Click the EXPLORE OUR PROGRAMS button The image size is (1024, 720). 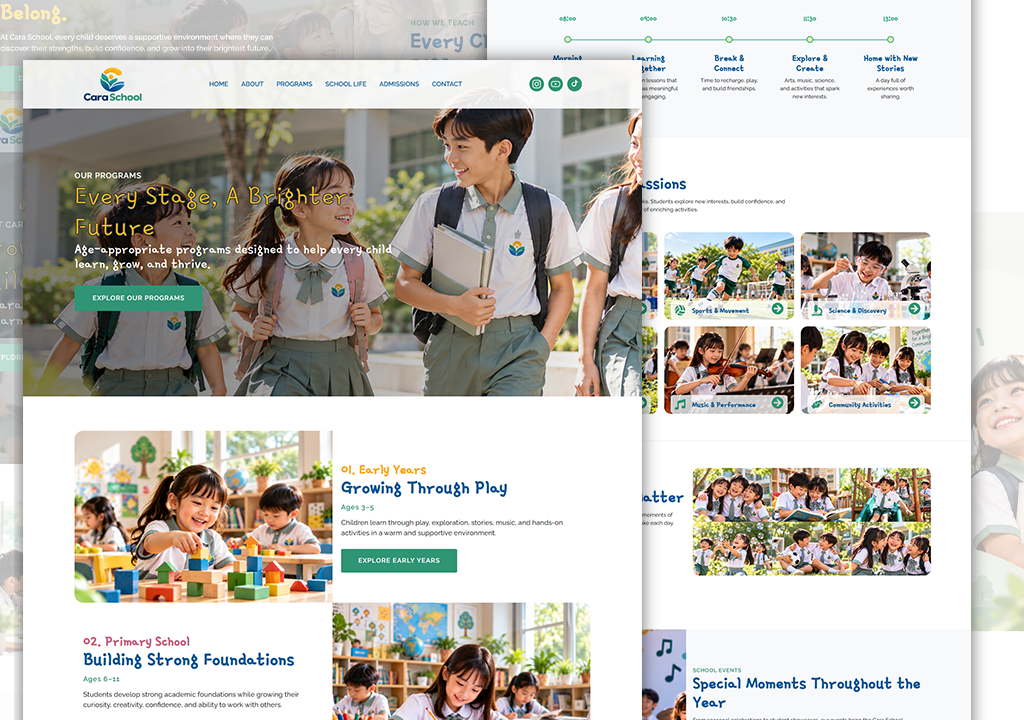click(138, 298)
